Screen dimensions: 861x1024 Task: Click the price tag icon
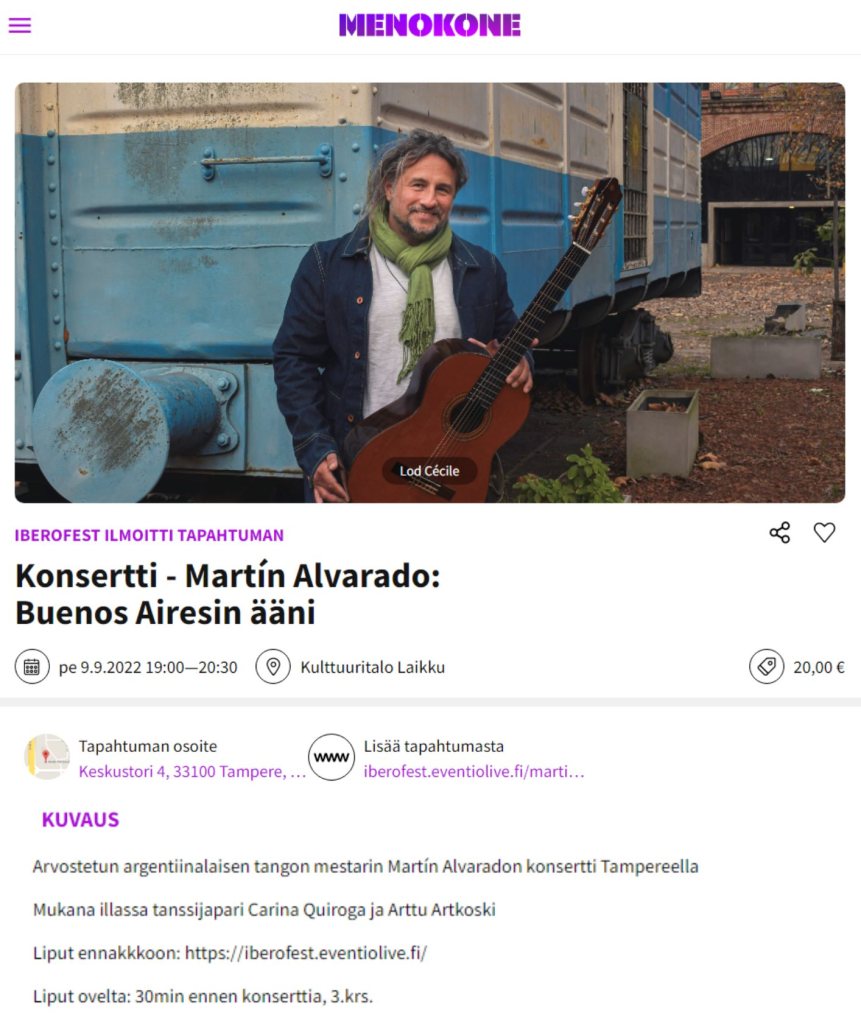click(x=766, y=667)
